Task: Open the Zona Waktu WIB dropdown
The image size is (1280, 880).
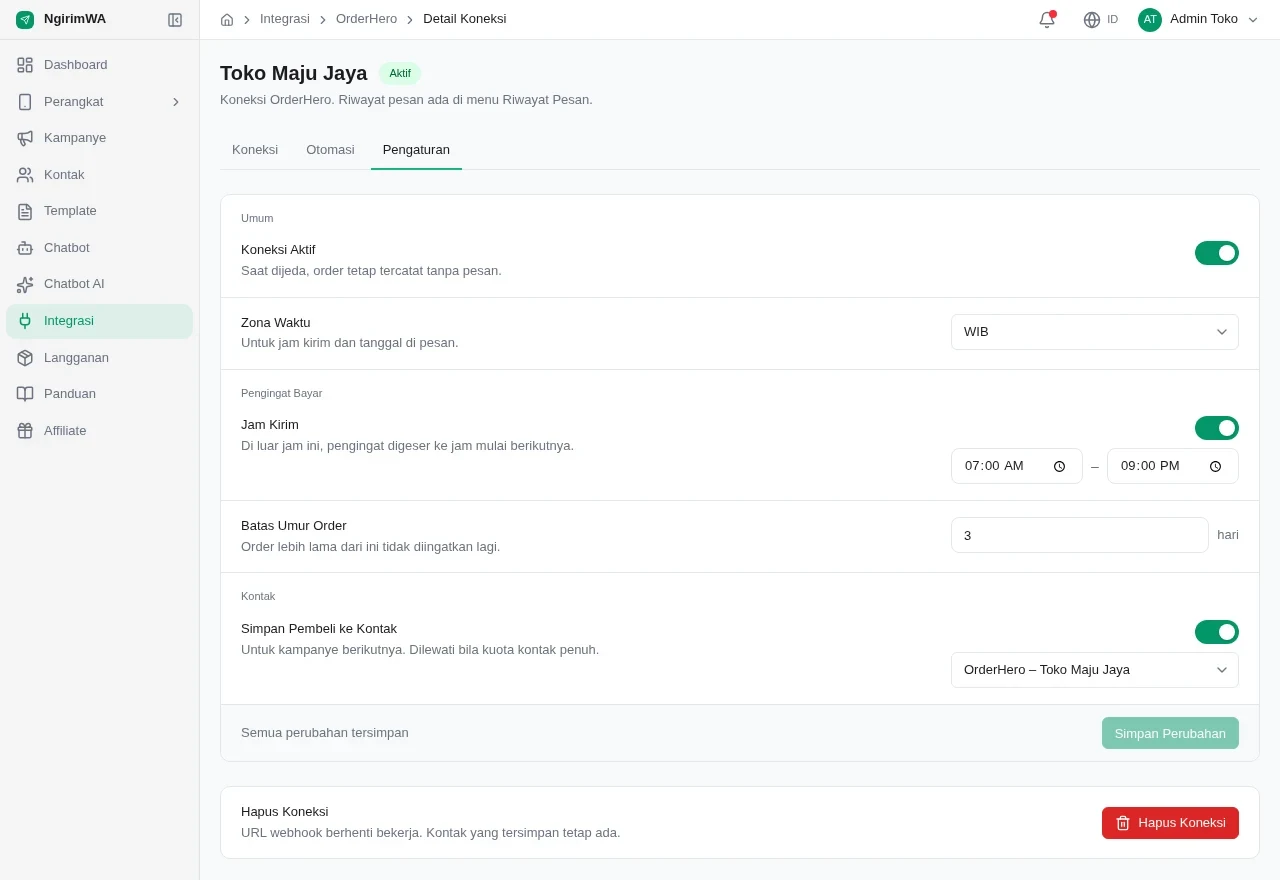Action: point(1095,332)
